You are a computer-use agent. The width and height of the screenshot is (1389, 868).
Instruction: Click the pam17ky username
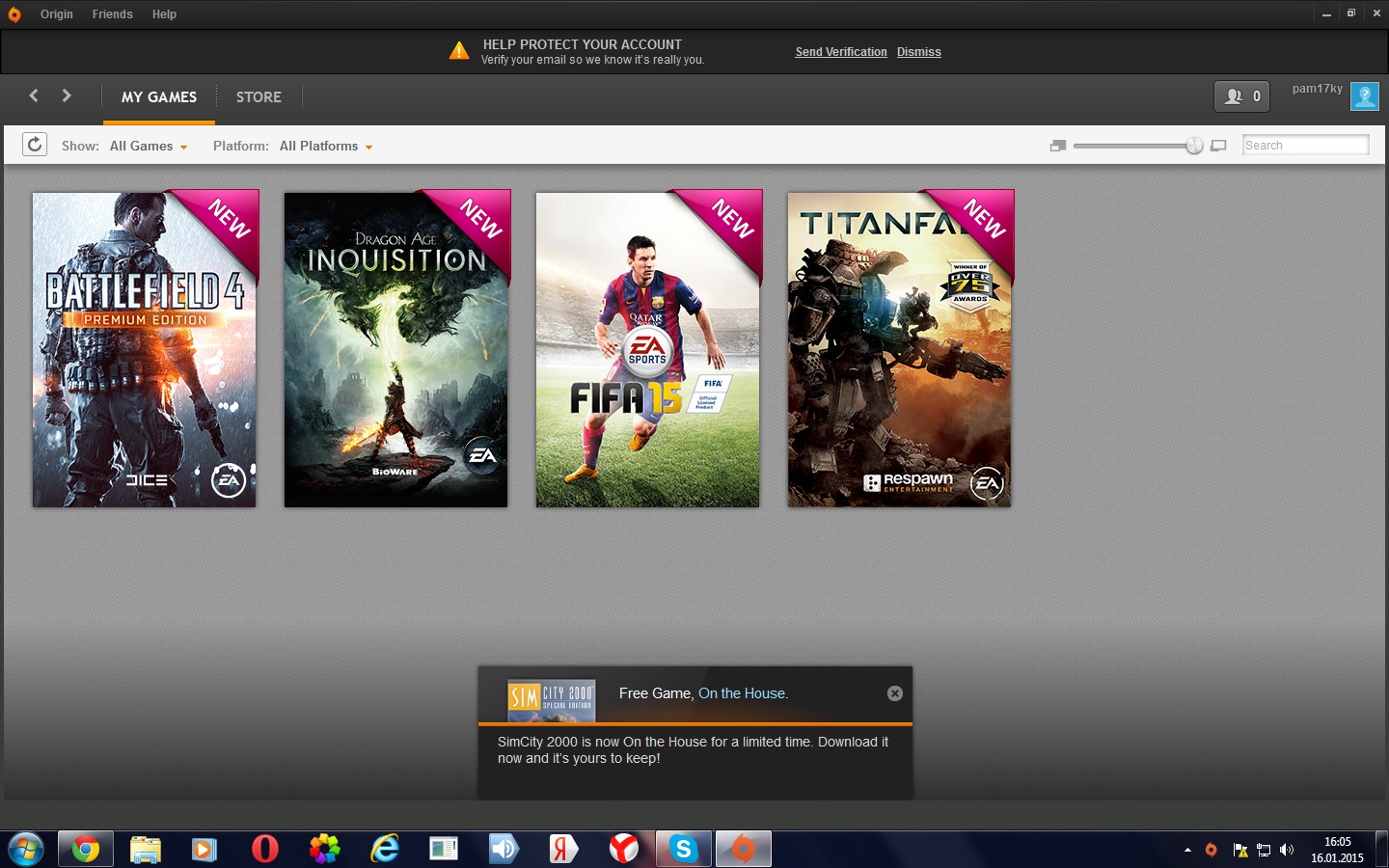pyautogui.click(x=1317, y=89)
